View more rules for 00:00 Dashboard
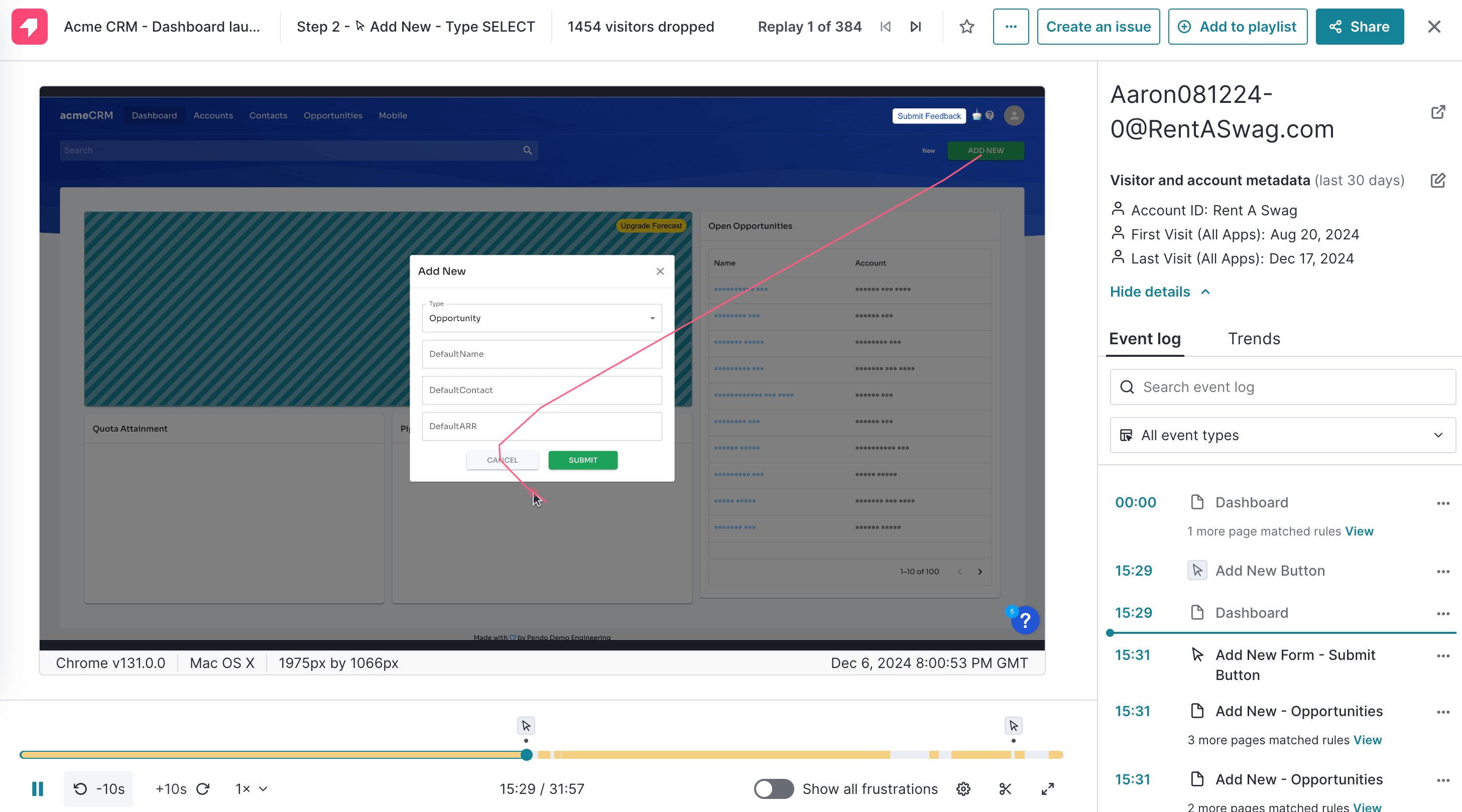The image size is (1462, 812). pos(1359,531)
